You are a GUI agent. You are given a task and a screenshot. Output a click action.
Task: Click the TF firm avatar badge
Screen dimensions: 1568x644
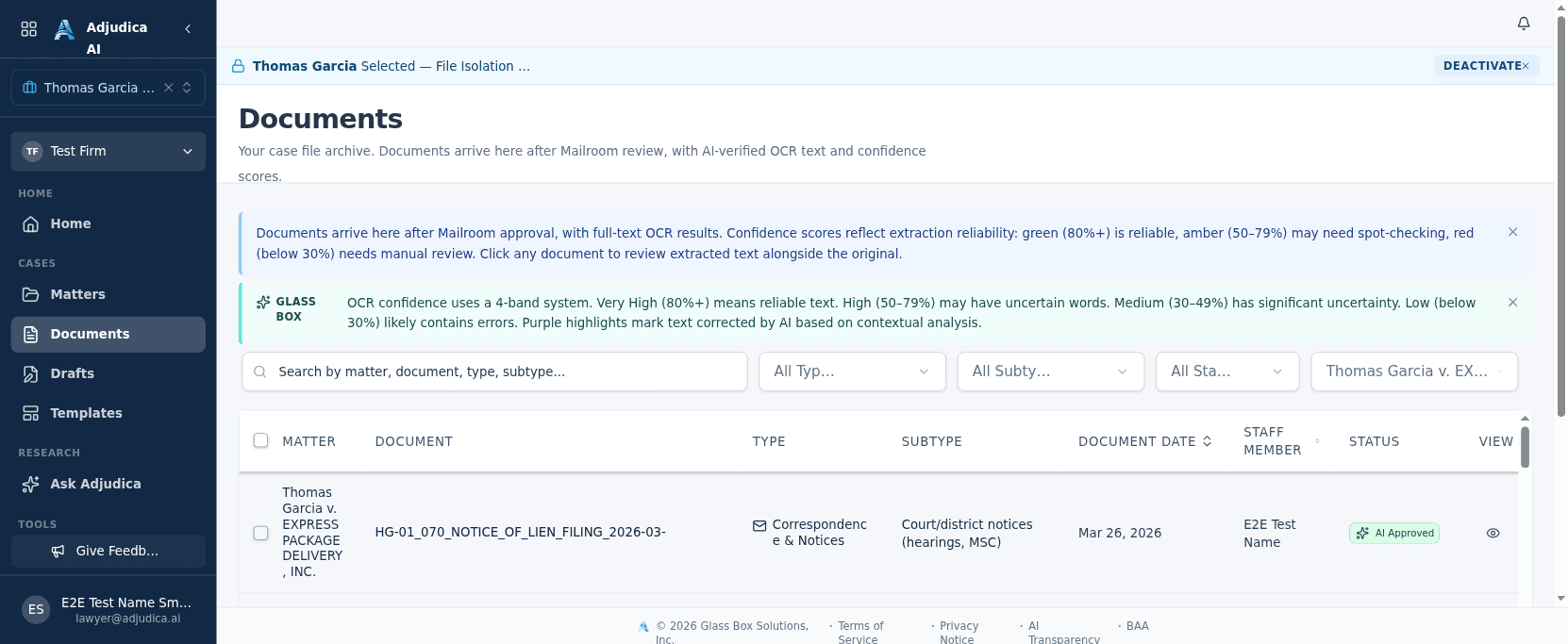[32, 152]
